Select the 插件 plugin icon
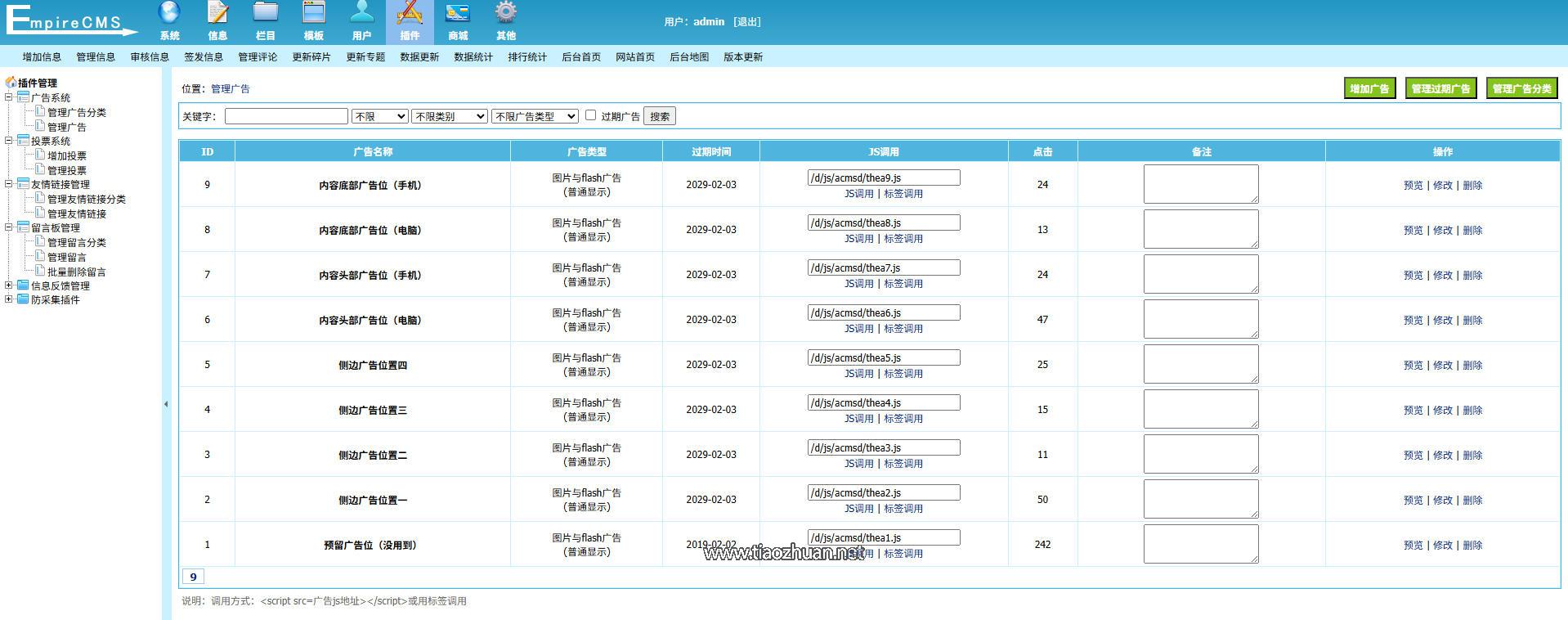 click(410, 14)
